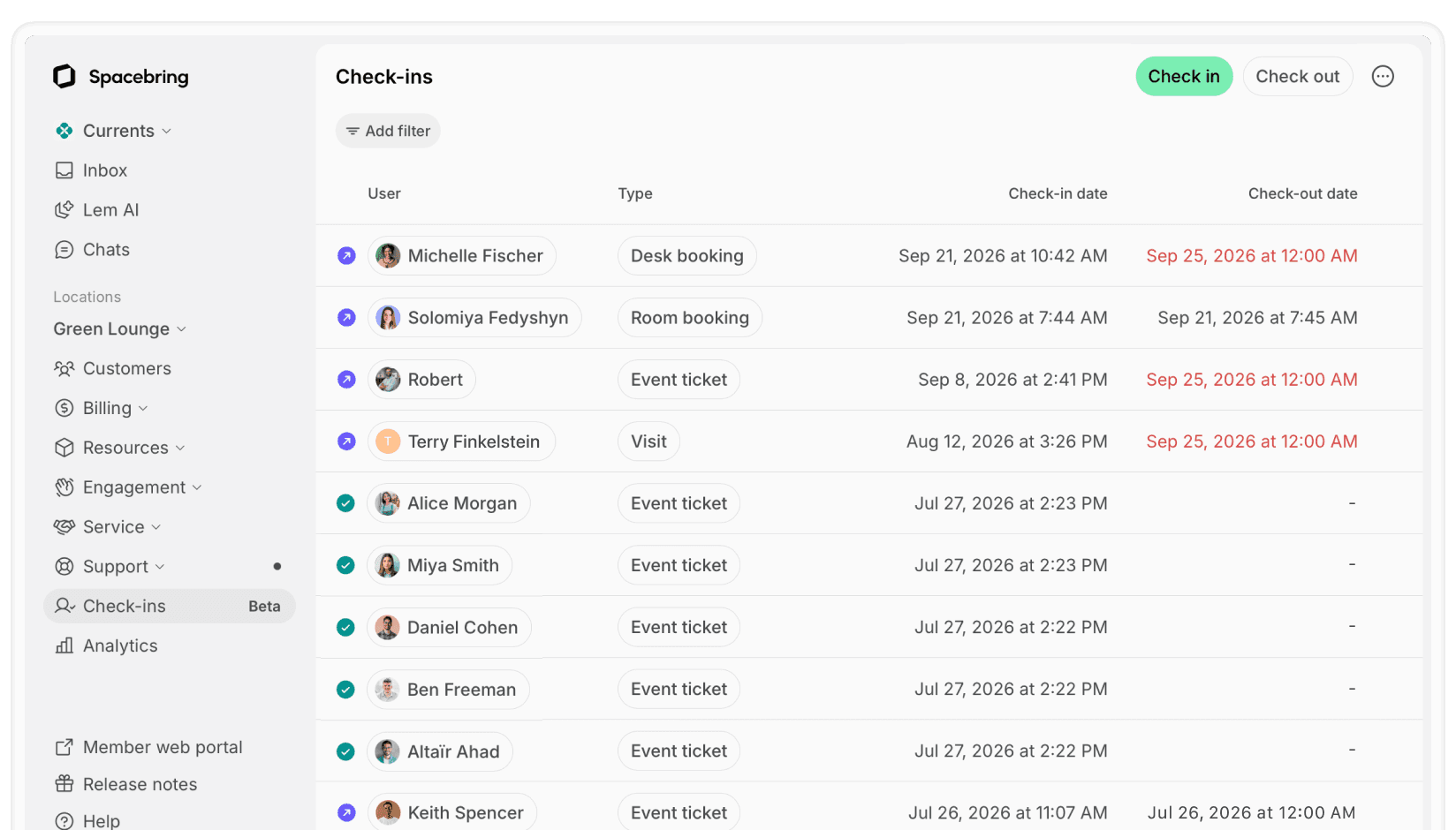Click the Service handshake icon
The image size is (1456, 830).
click(64, 527)
